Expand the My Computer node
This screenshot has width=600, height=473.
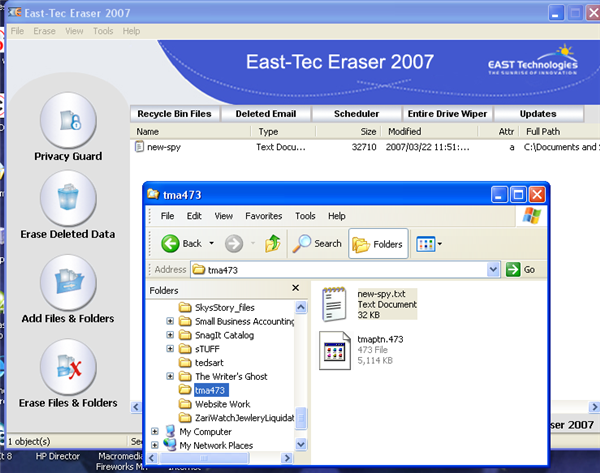(x=155, y=431)
